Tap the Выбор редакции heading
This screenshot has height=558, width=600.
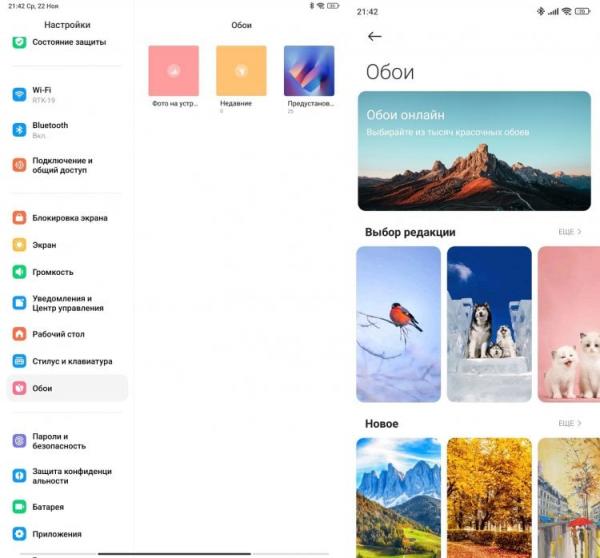click(410, 232)
